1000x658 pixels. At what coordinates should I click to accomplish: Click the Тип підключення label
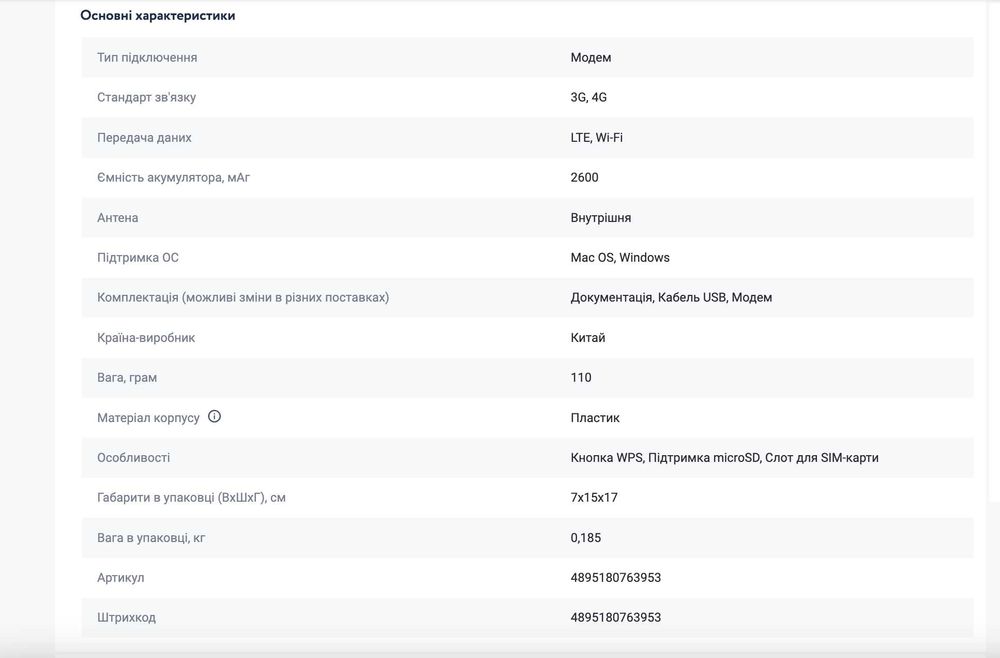point(147,58)
